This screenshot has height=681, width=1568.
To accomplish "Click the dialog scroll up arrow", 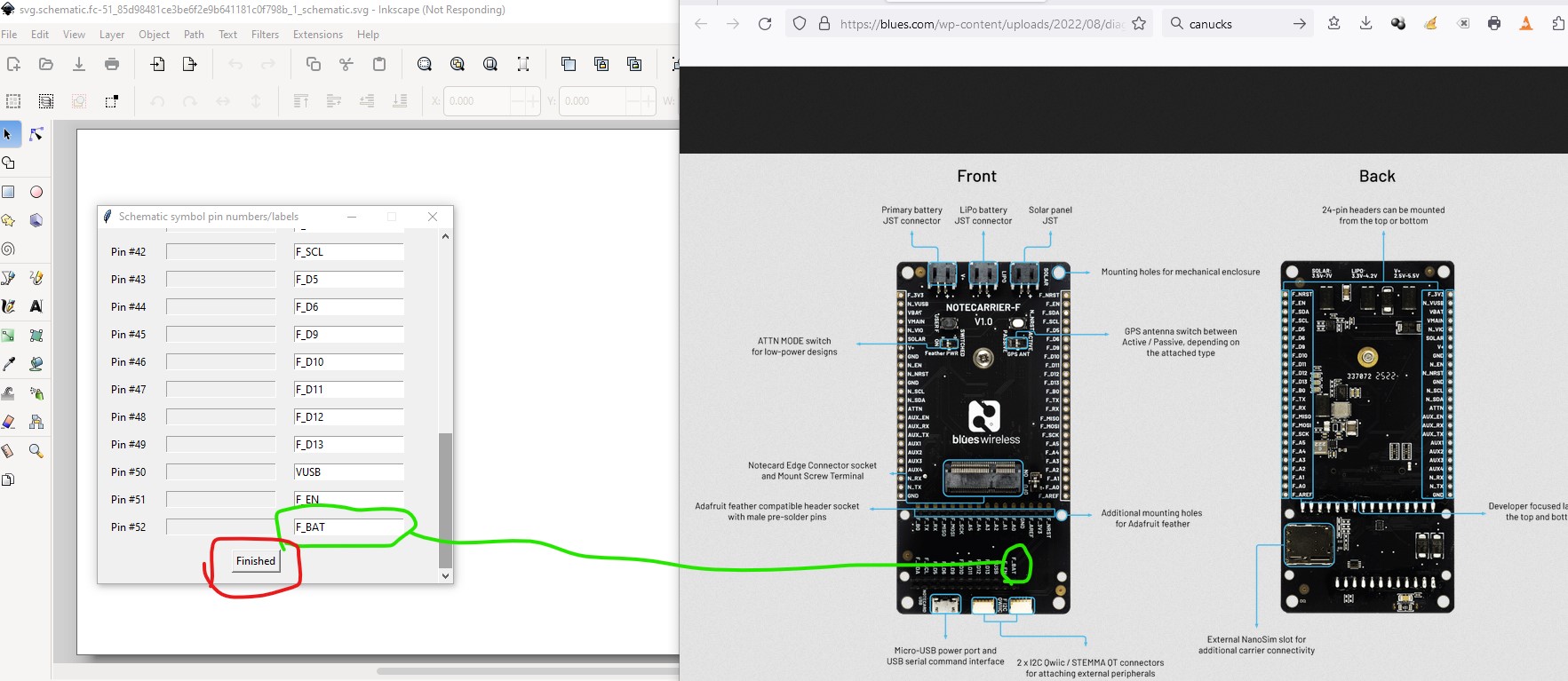I will [x=446, y=236].
